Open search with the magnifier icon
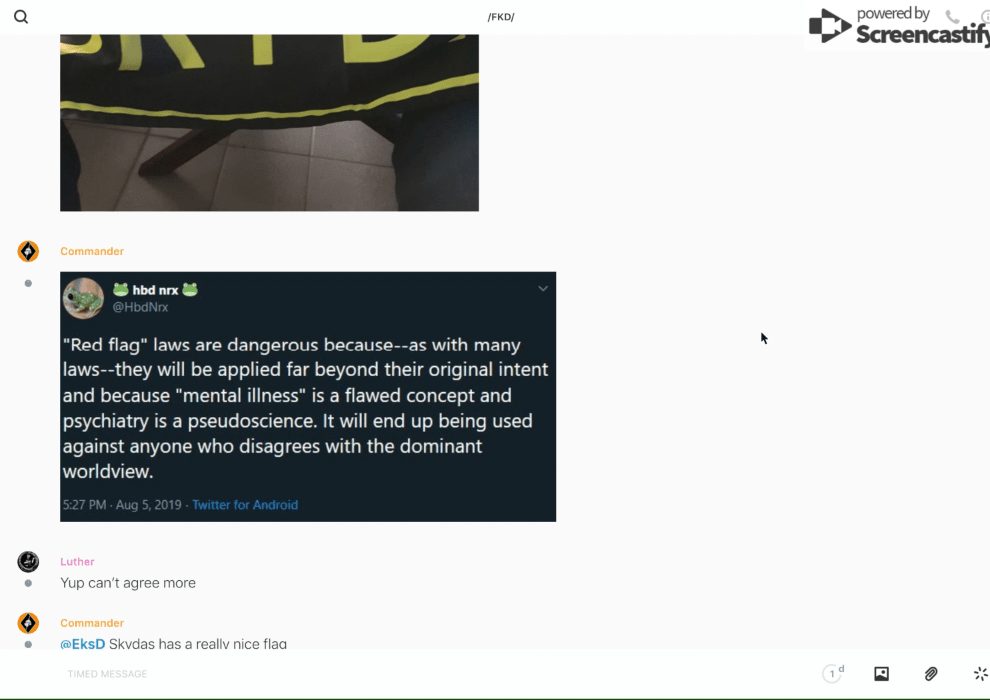Image resolution: width=990 pixels, height=700 pixels. (x=21, y=17)
